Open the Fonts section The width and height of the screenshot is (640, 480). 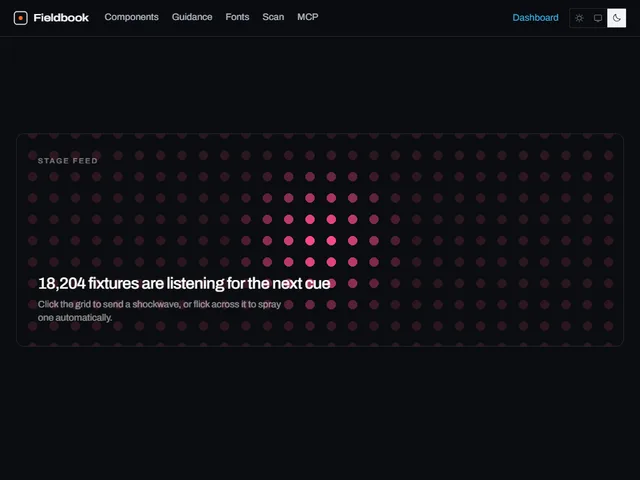[x=237, y=17]
